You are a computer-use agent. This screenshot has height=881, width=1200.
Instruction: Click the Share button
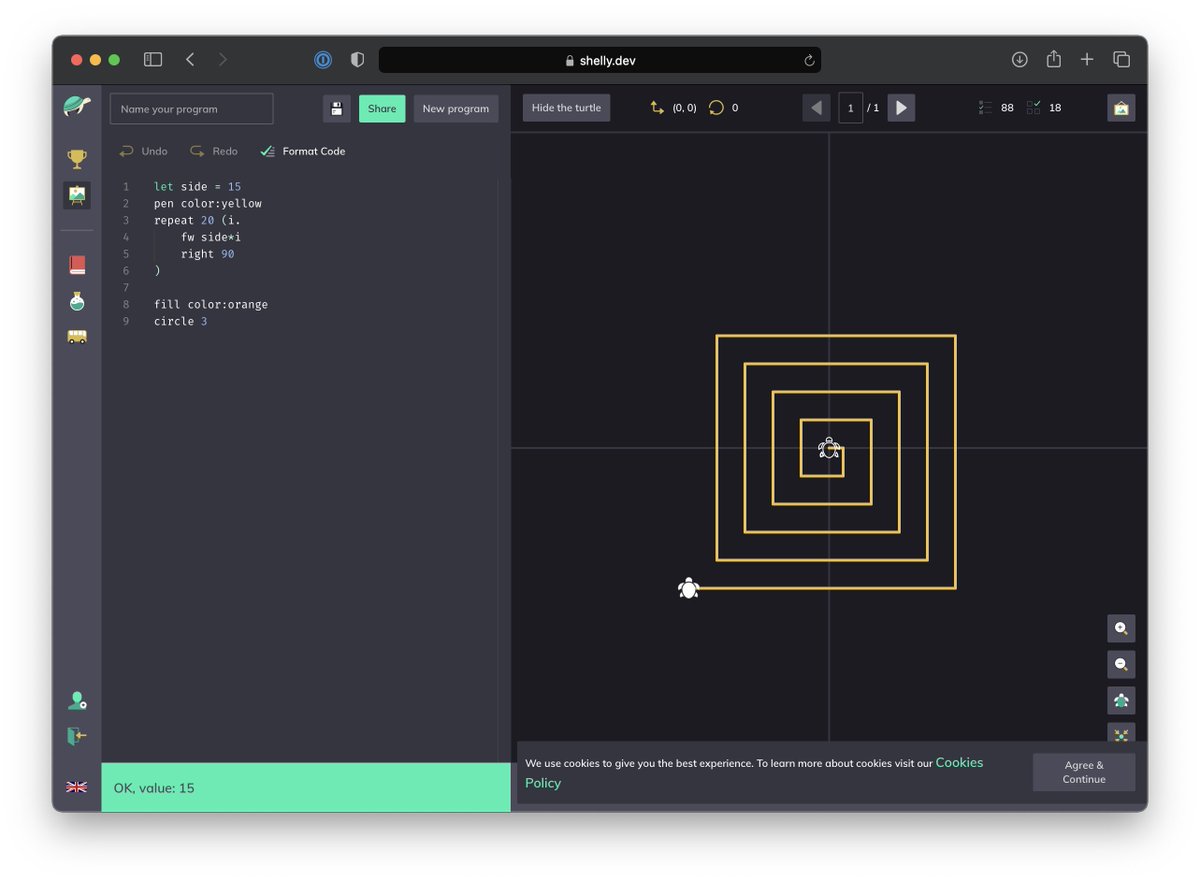pos(382,109)
